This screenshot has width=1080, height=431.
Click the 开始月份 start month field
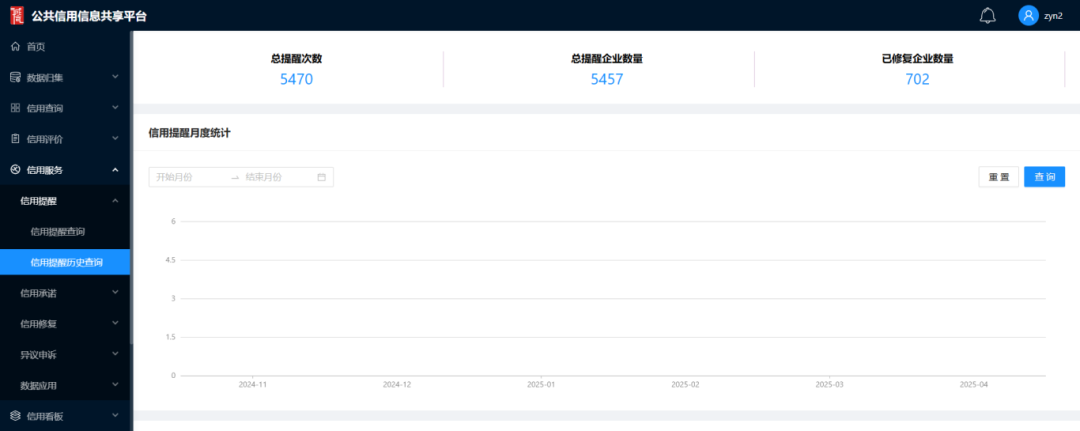(x=189, y=177)
